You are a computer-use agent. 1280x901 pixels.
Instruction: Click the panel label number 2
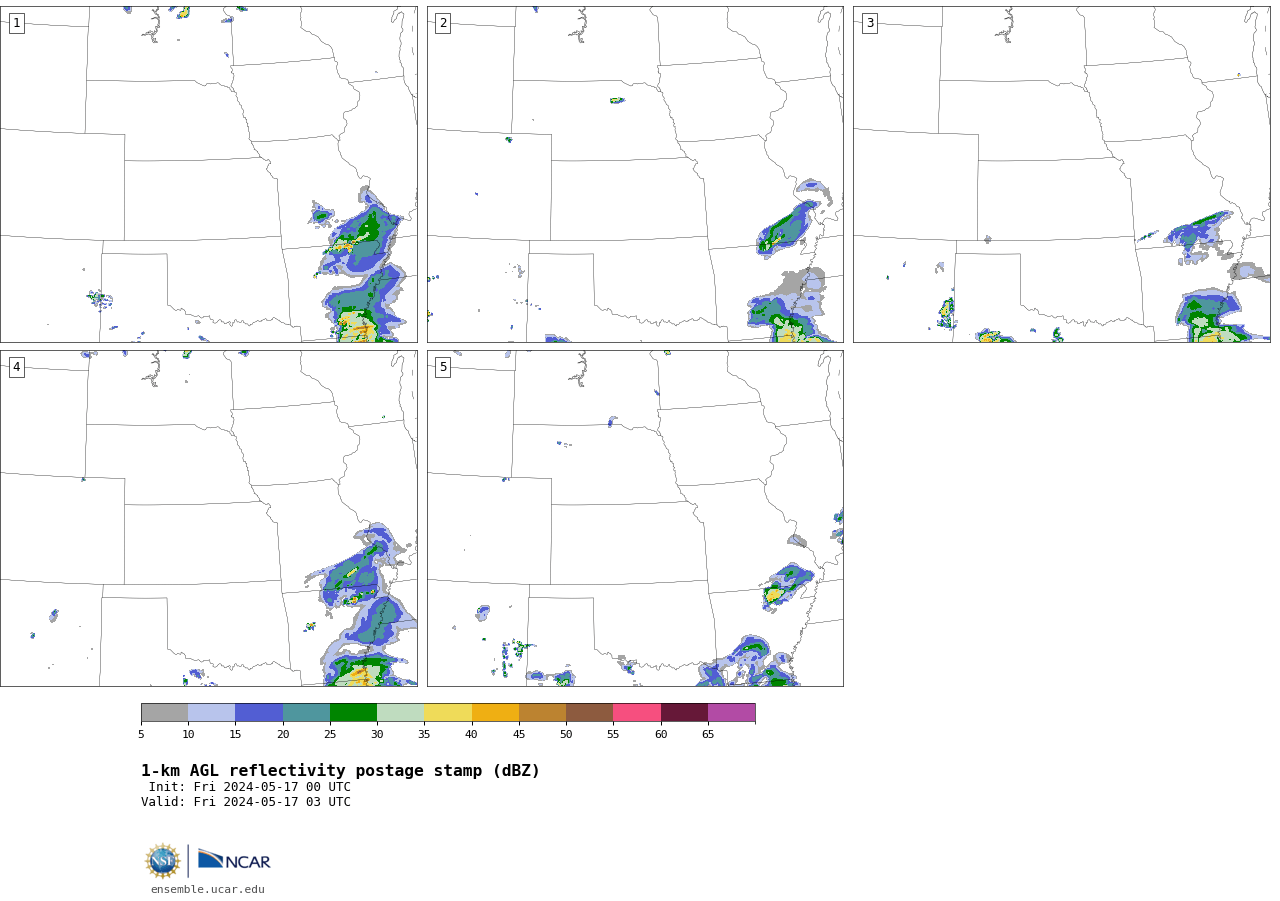click(x=443, y=23)
